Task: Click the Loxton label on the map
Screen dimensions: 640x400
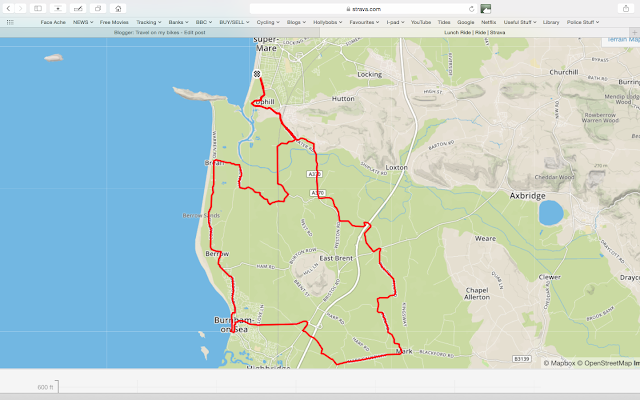Action: coord(396,168)
